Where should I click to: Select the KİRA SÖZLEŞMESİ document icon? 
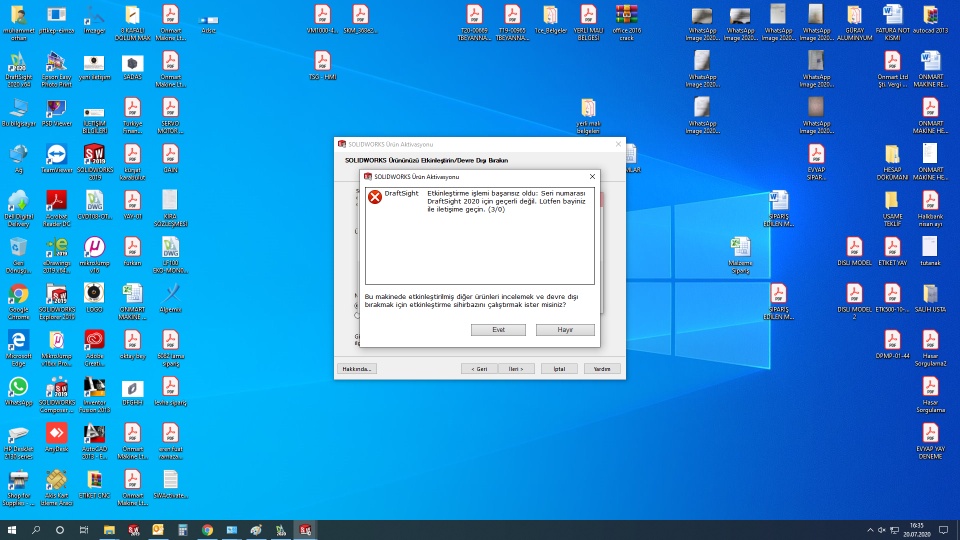pos(170,208)
